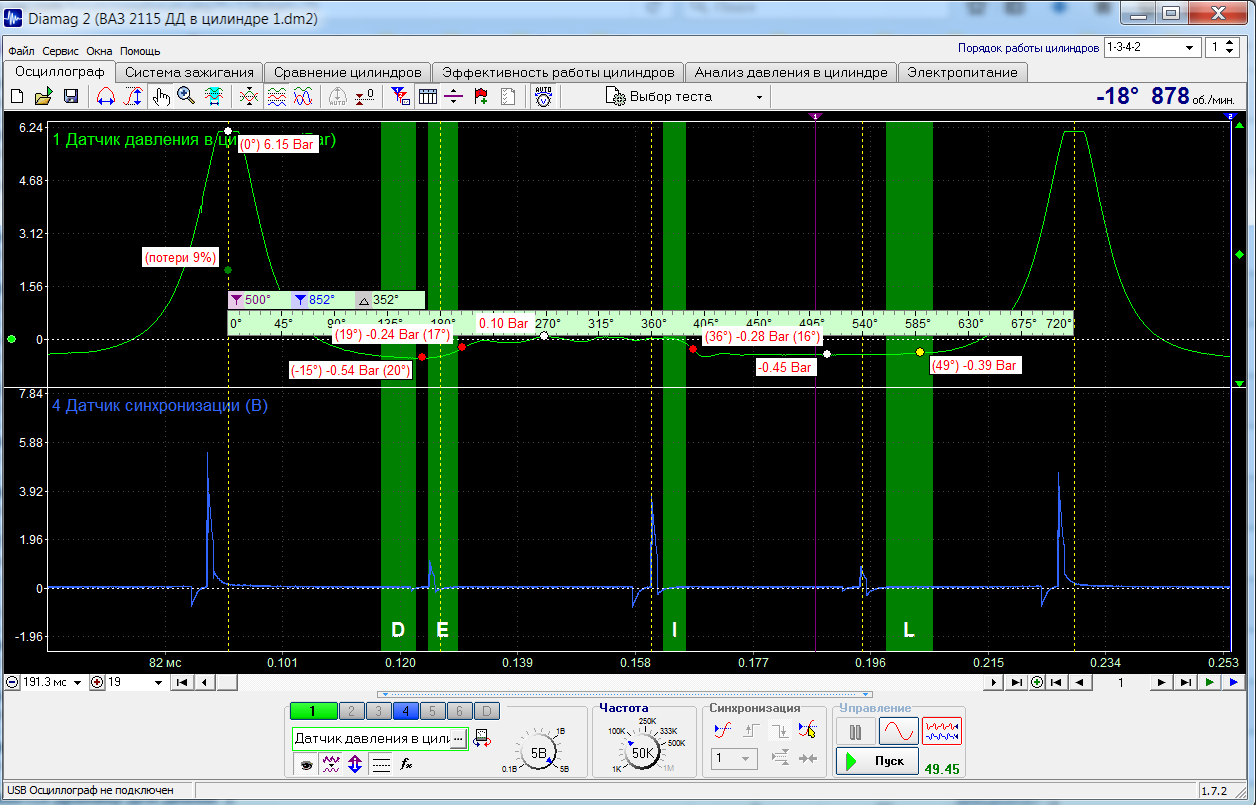The image size is (1256, 805).
Task: Click the zero level marker icon
Action: 366,96
